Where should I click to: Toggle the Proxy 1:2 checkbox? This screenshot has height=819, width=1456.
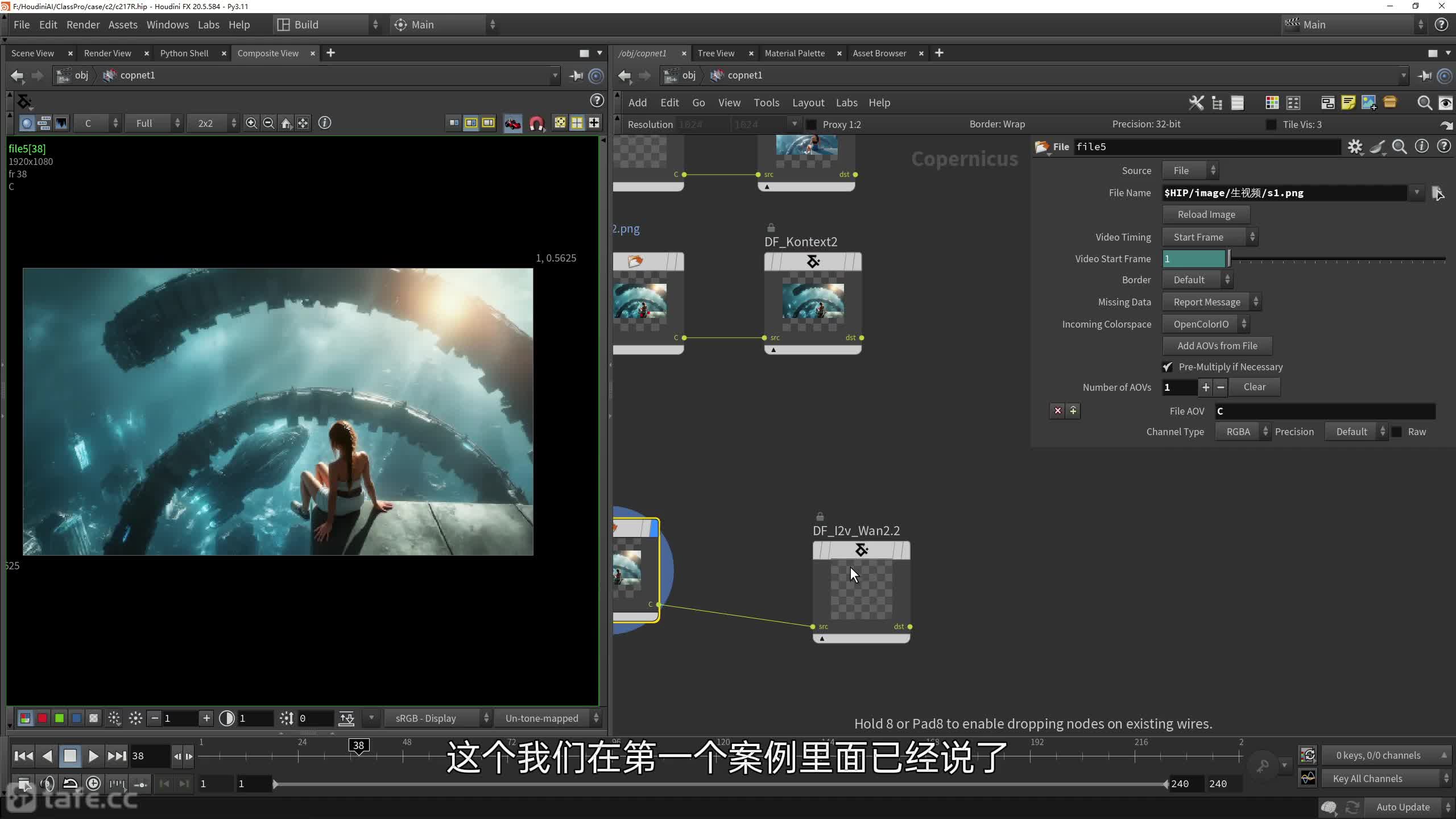[812, 125]
